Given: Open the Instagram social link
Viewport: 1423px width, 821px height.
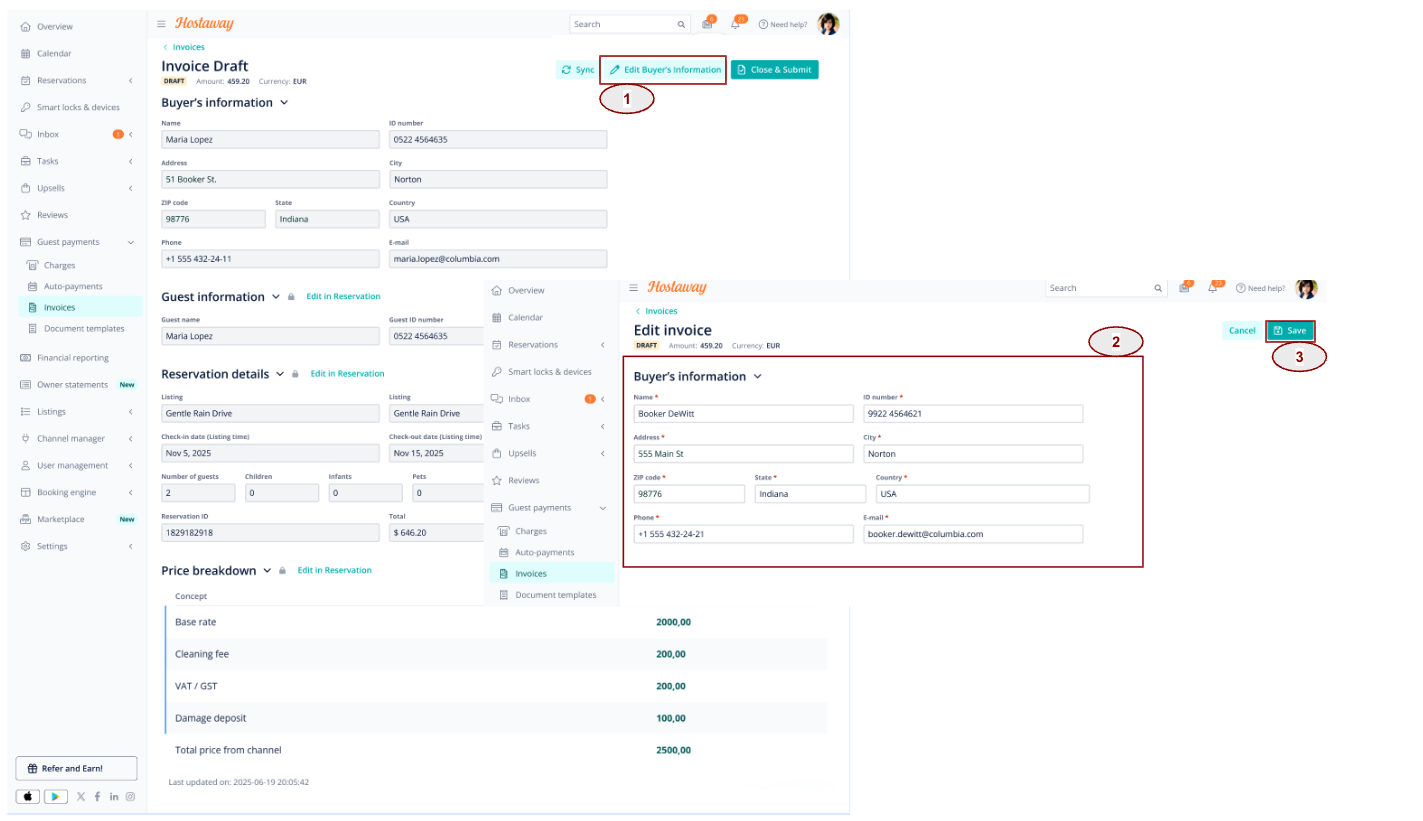Looking at the screenshot, I should (x=130, y=796).
